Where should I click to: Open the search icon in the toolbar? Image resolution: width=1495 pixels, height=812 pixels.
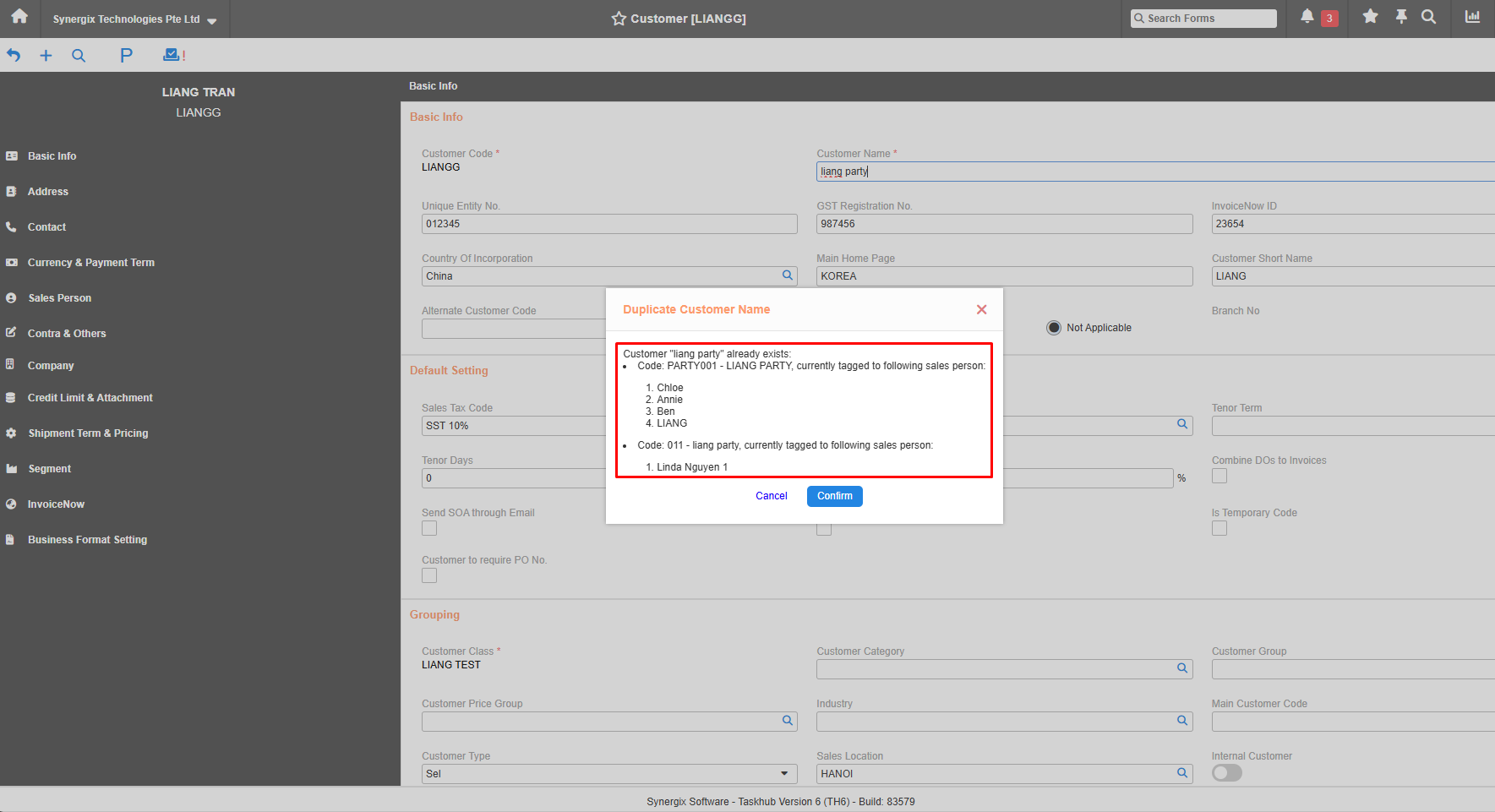79,55
